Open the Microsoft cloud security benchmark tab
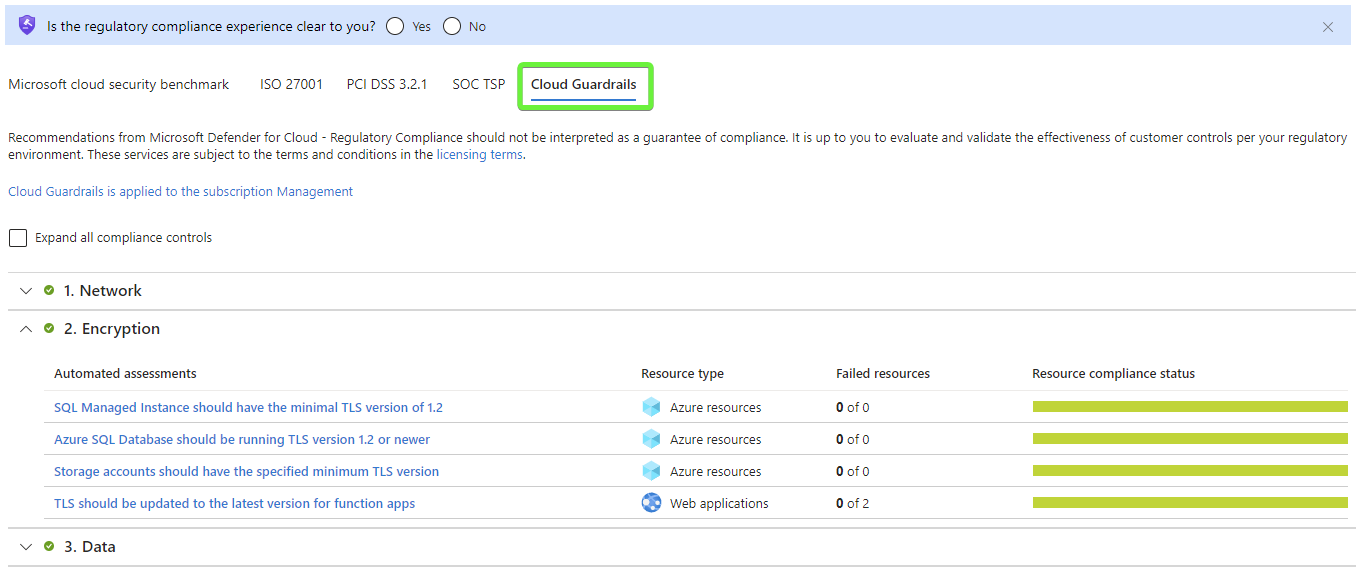This screenshot has width=1361, height=570. pyautogui.click(x=119, y=85)
